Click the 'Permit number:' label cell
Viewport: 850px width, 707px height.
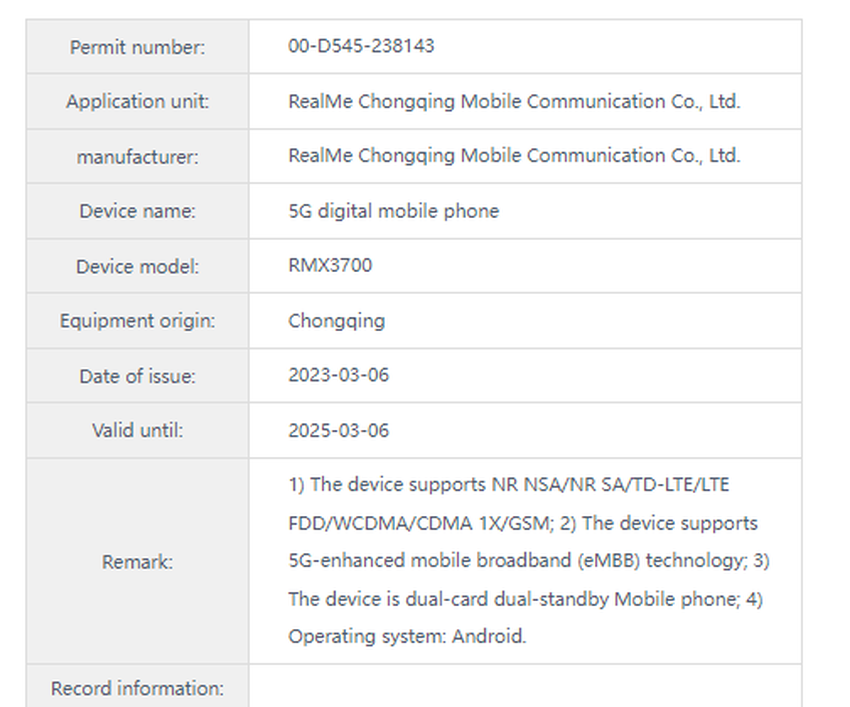[x=137, y=47]
